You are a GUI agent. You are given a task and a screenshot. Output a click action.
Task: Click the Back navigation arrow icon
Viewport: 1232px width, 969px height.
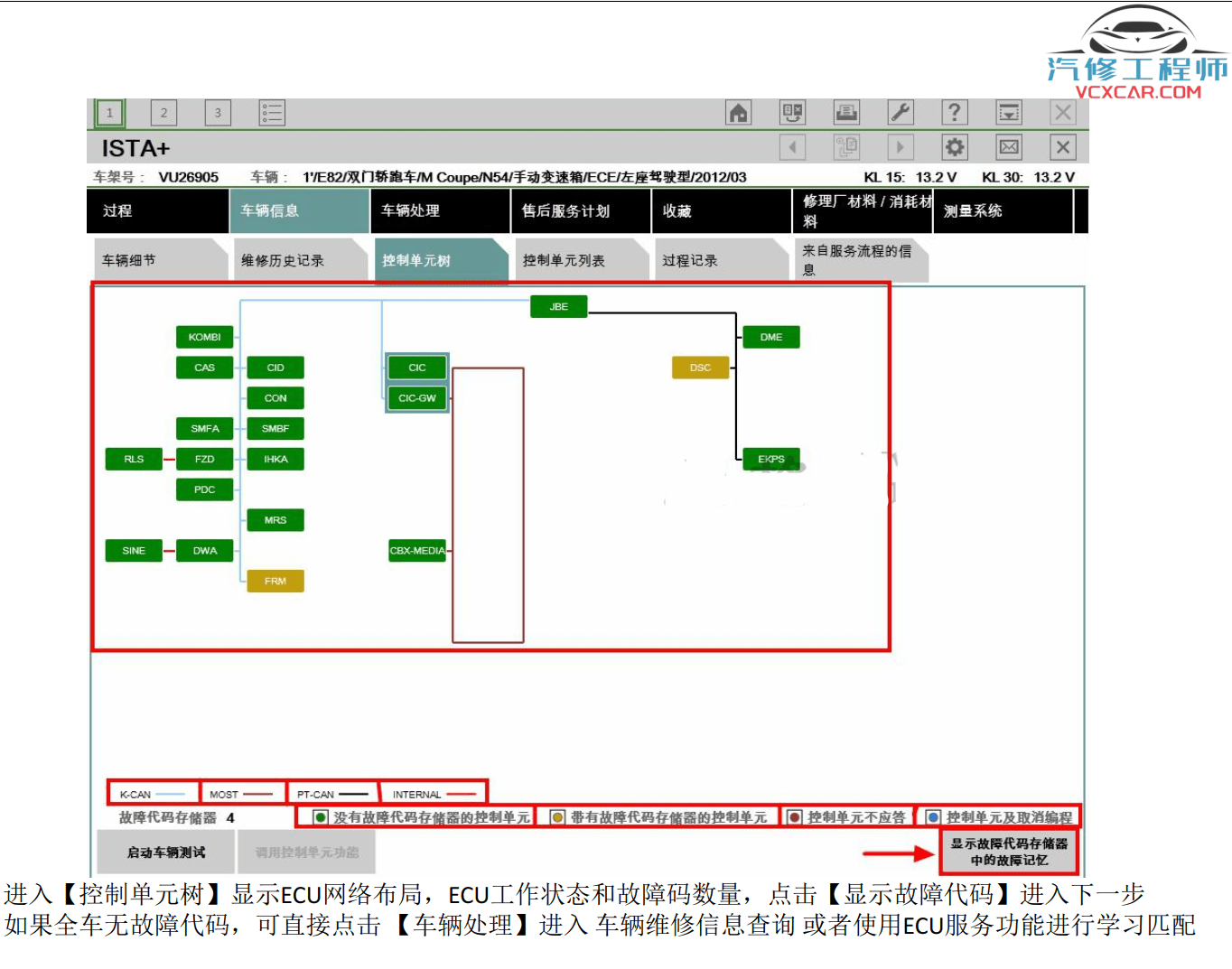pos(792,147)
